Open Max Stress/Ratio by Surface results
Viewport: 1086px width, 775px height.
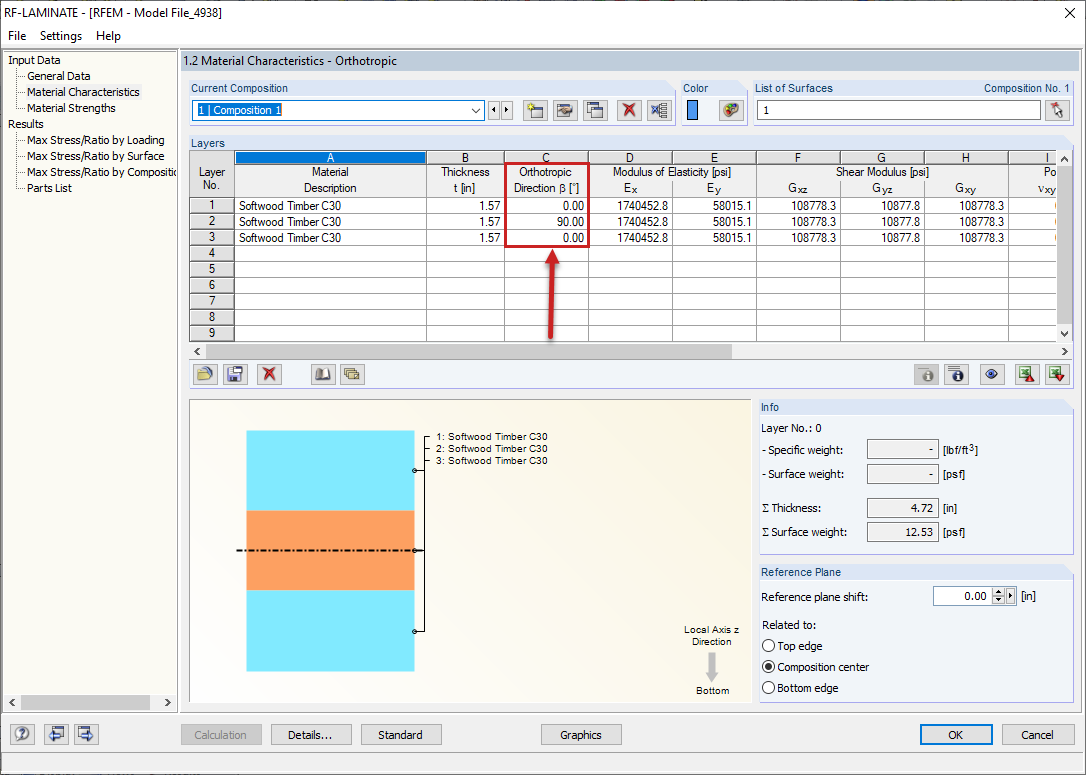96,156
